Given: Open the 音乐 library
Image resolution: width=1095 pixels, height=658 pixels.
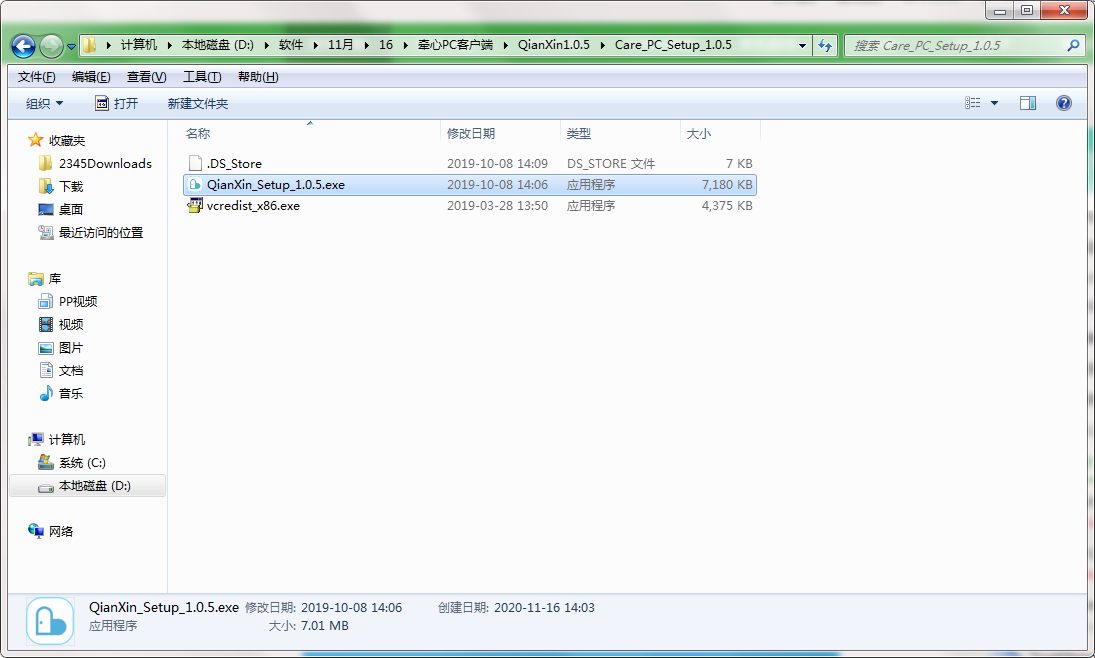Looking at the screenshot, I should point(71,393).
